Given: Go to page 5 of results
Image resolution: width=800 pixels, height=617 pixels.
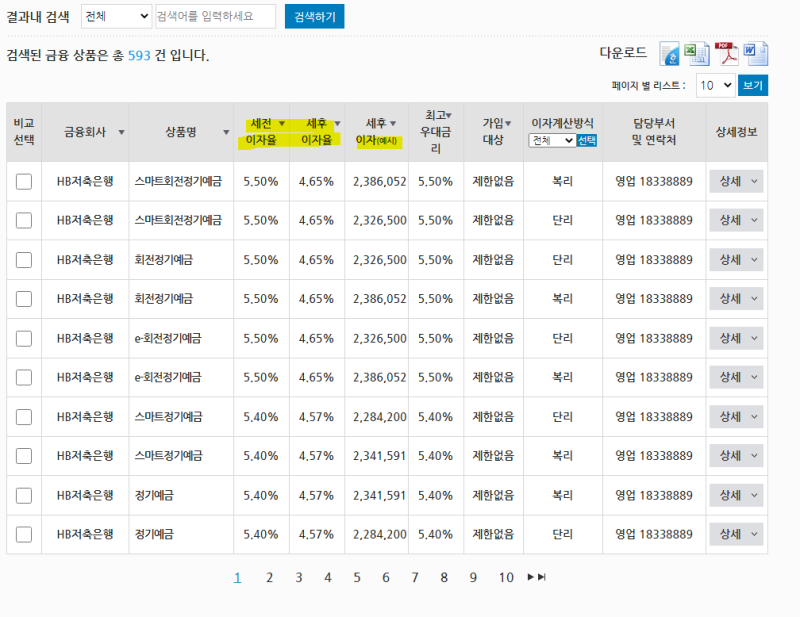Looking at the screenshot, I should tap(357, 577).
